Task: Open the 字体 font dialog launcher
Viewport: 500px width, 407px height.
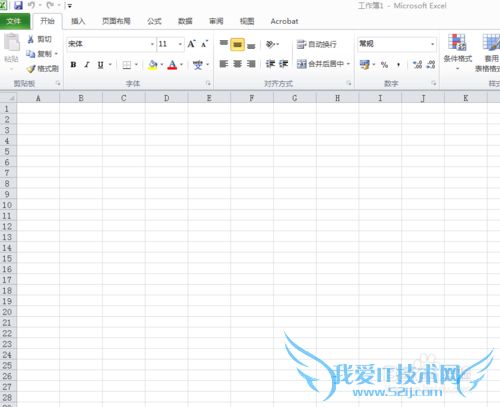Action: 208,83
